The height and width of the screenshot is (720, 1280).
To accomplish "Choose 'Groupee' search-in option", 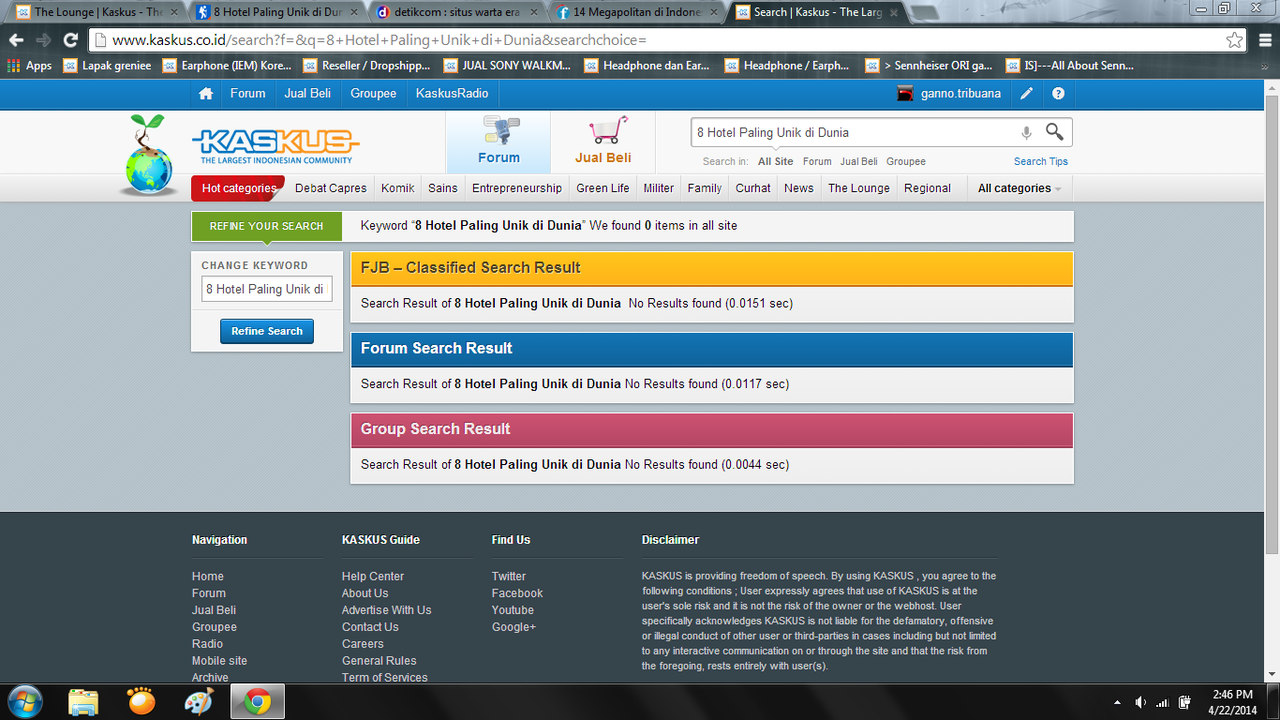I will (x=906, y=161).
